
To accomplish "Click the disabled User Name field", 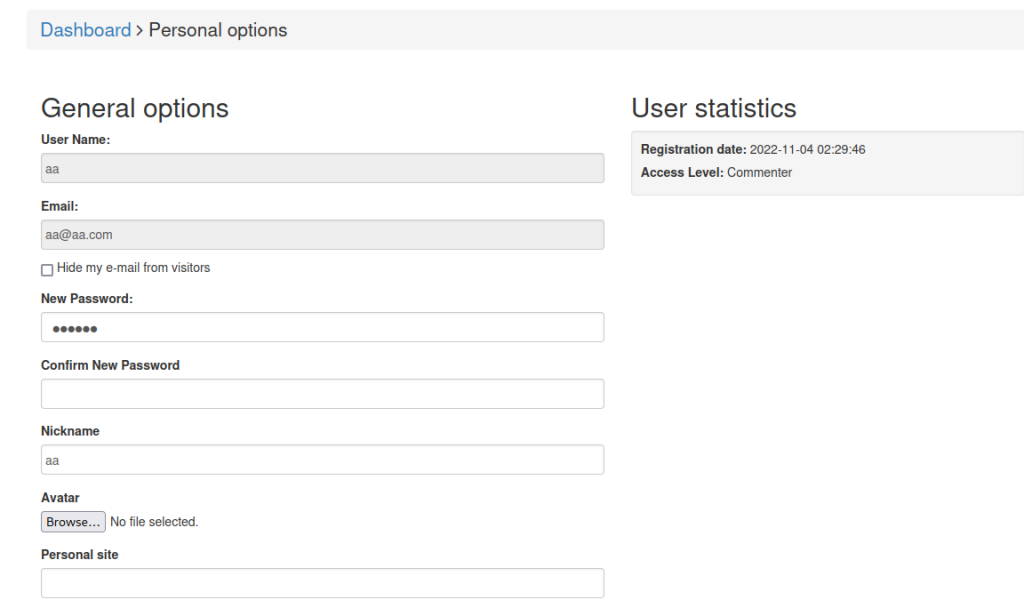I will point(322,169).
